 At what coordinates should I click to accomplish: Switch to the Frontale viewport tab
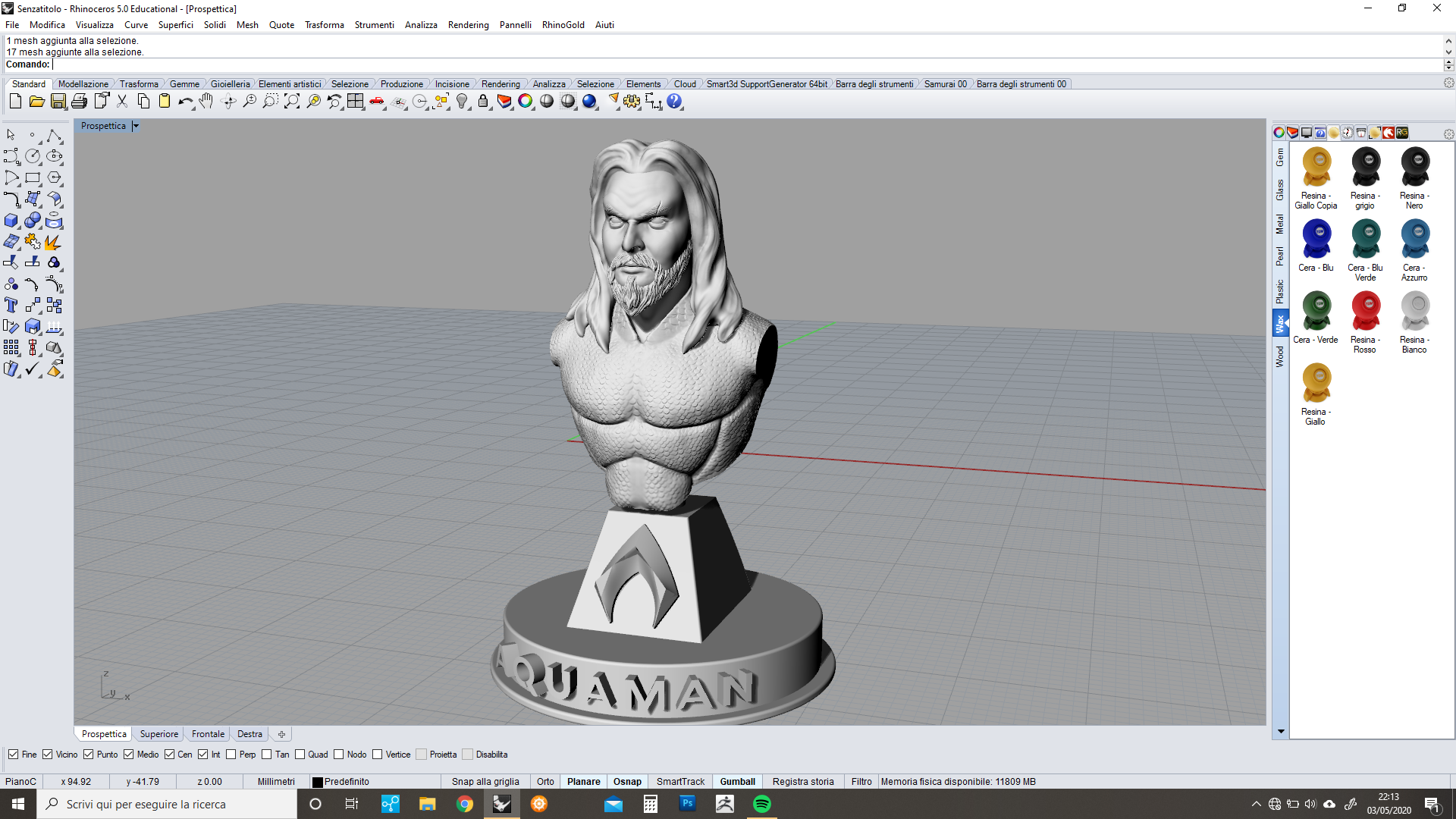(208, 734)
